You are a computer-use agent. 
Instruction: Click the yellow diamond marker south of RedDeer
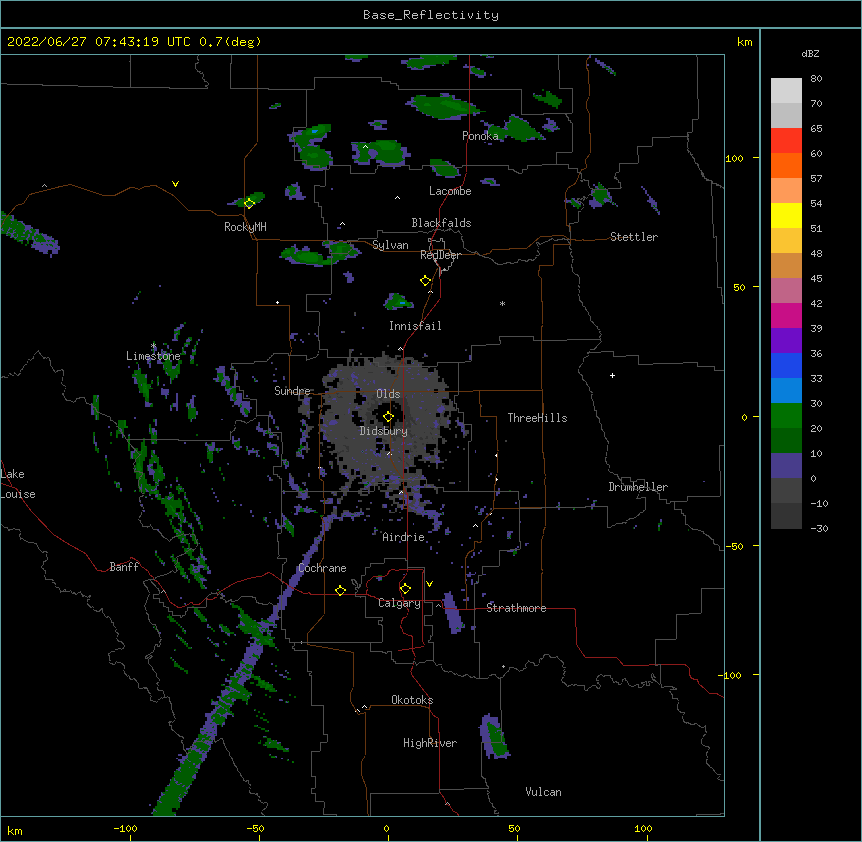[x=426, y=281]
